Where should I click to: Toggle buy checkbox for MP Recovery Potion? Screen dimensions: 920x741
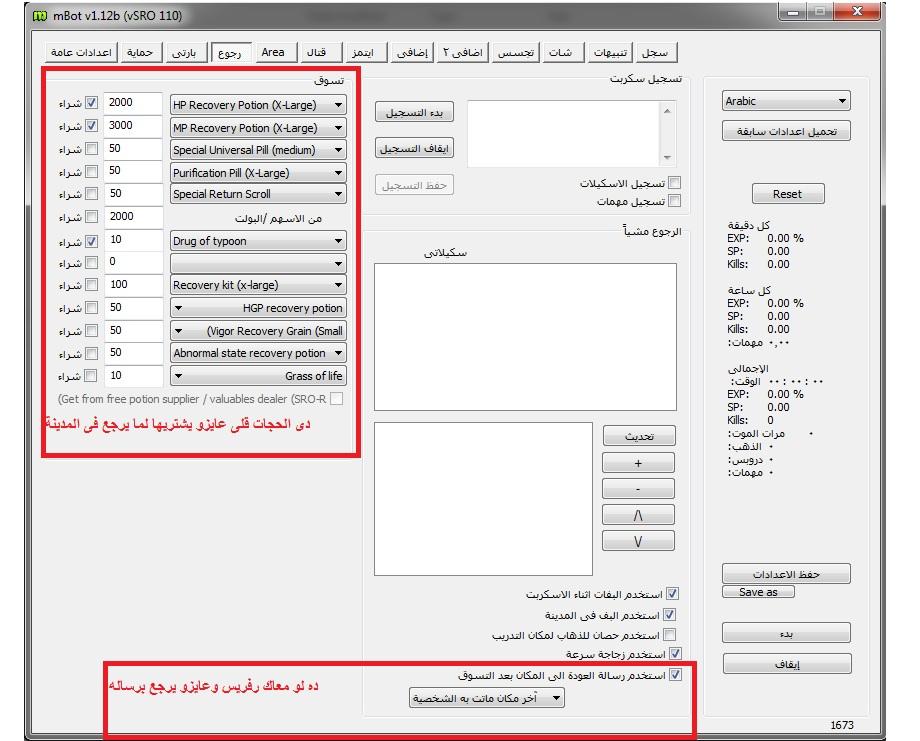pos(92,126)
